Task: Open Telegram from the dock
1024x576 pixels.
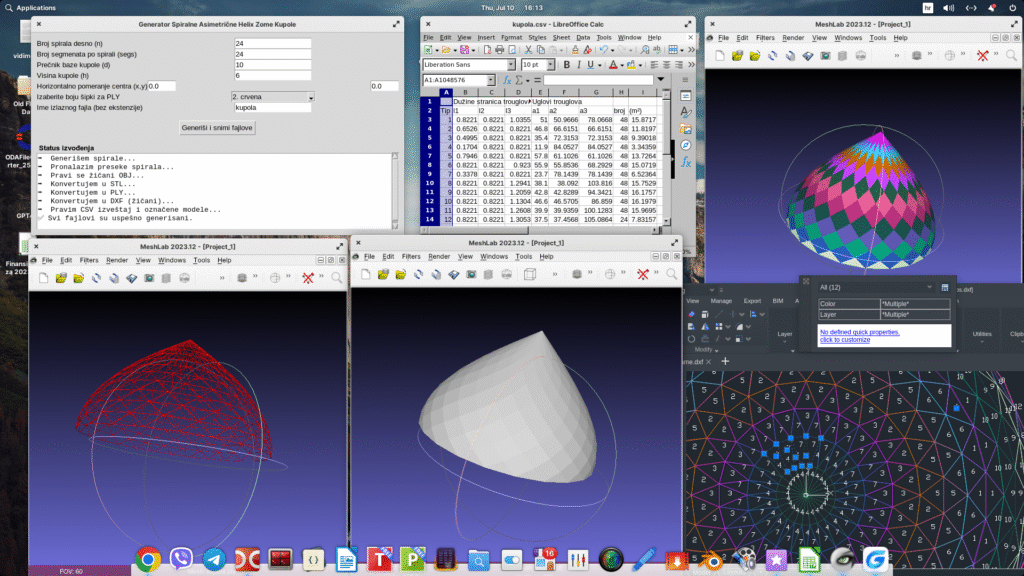Action: tap(214, 560)
